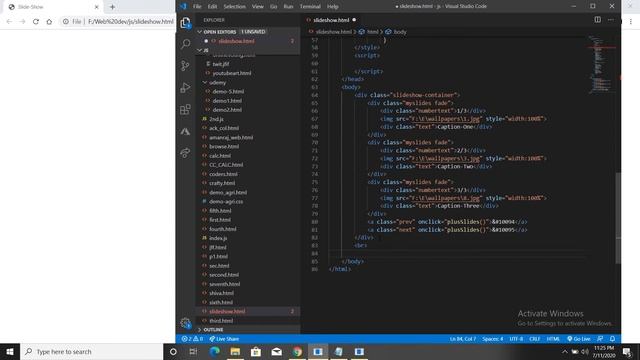The height and width of the screenshot is (360, 640).
Task: Click Live Share in the status bar
Action: pyautogui.click(x=224, y=339)
